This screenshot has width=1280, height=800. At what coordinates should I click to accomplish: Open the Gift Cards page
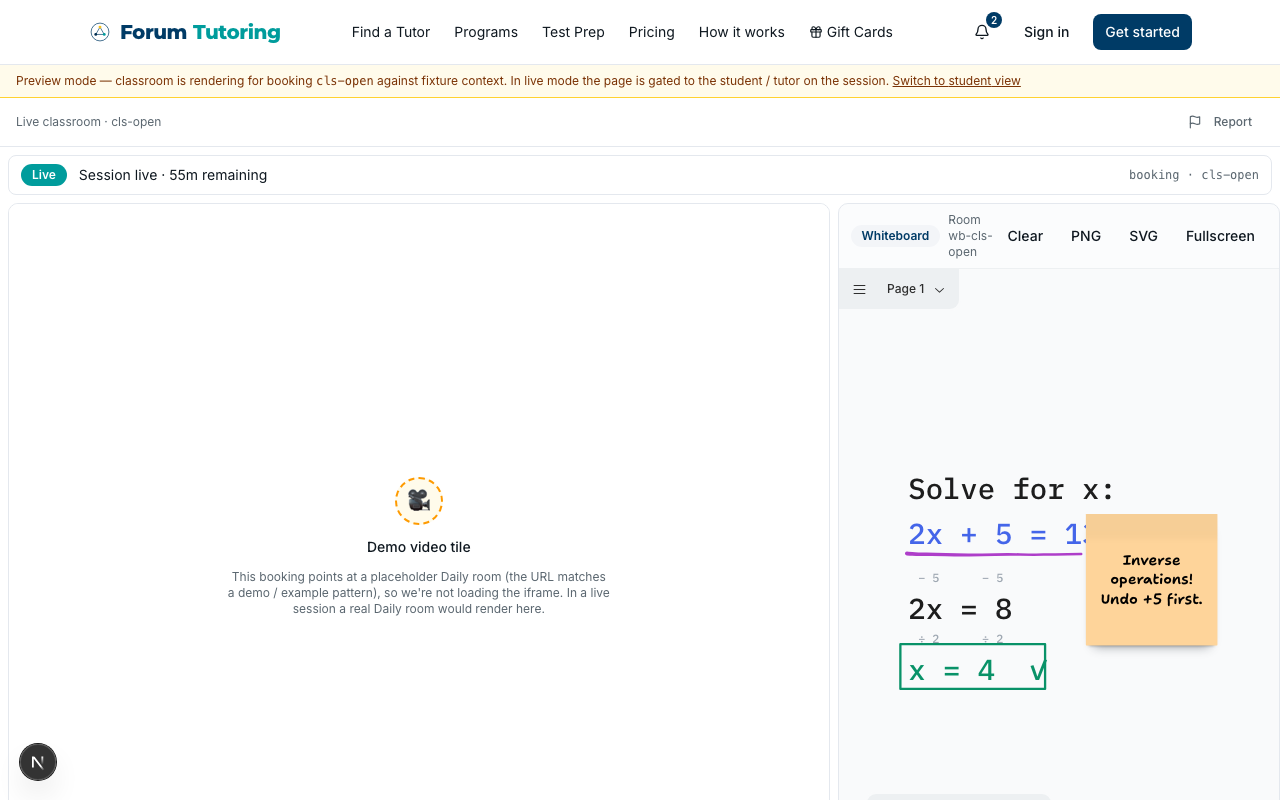(x=851, y=32)
